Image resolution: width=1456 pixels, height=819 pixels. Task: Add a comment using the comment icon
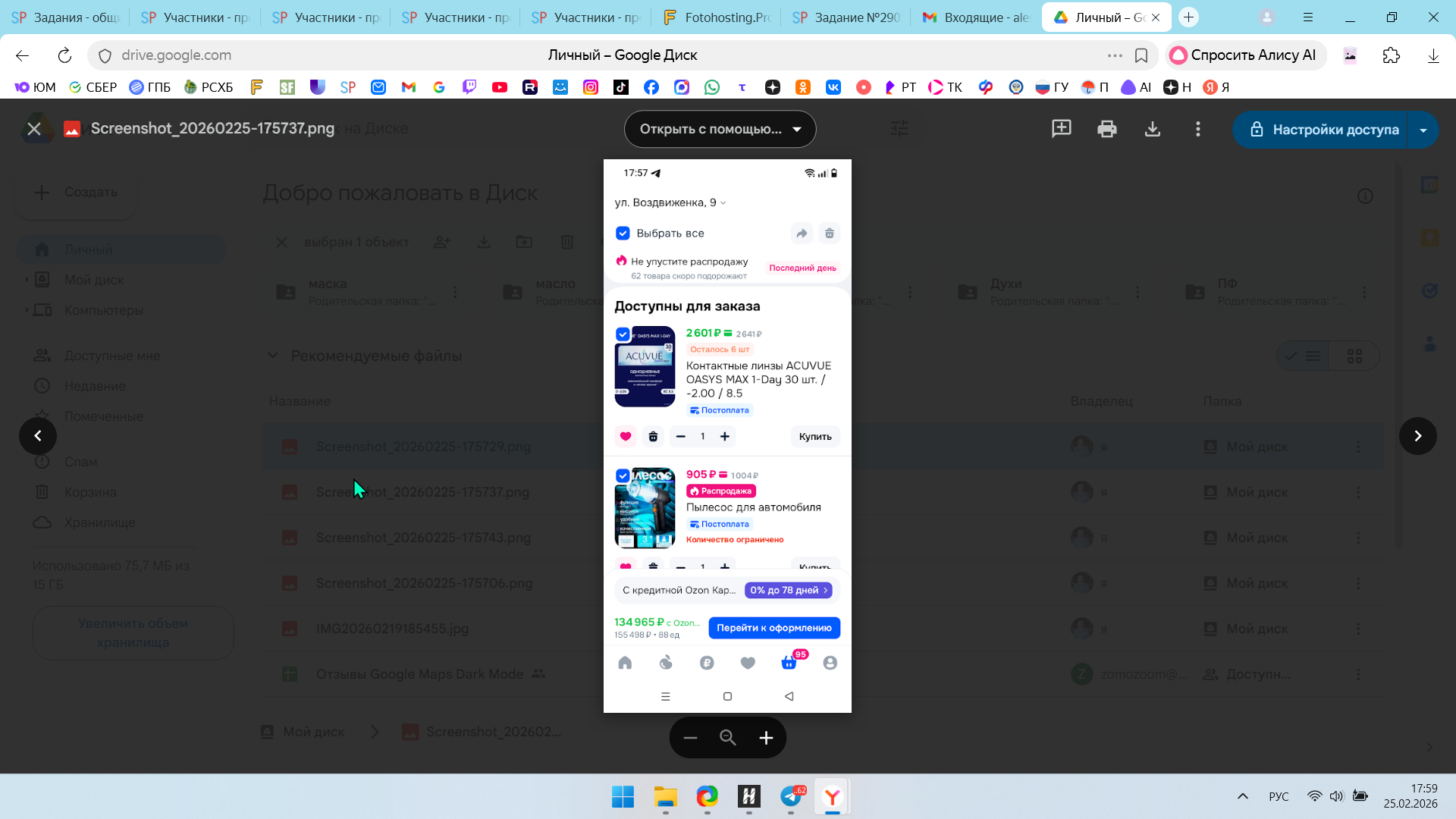[x=1061, y=129]
